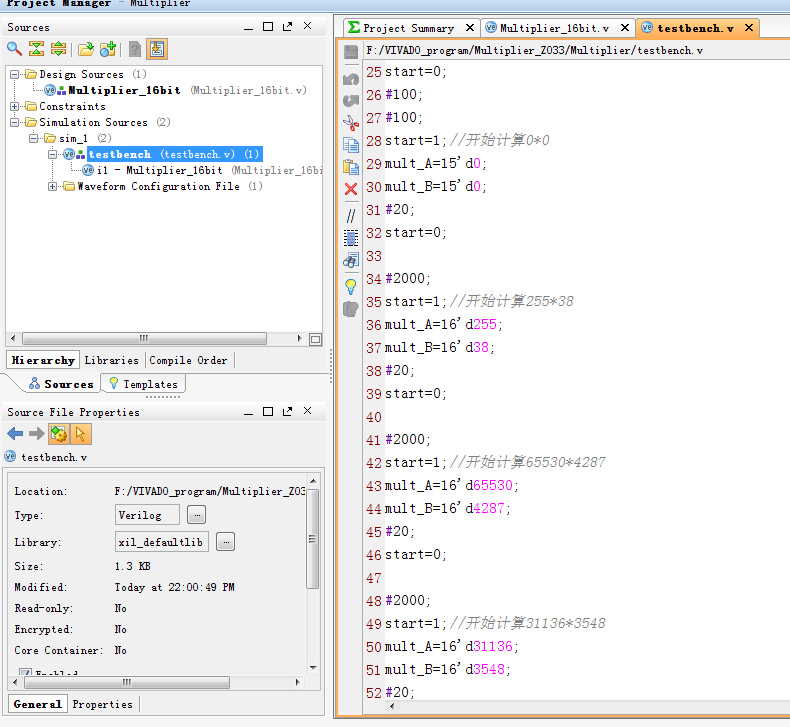Image resolution: width=790 pixels, height=727 pixels.
Task: Click the Collapse All icon in Sources toolbar
Action: point(36,48)
